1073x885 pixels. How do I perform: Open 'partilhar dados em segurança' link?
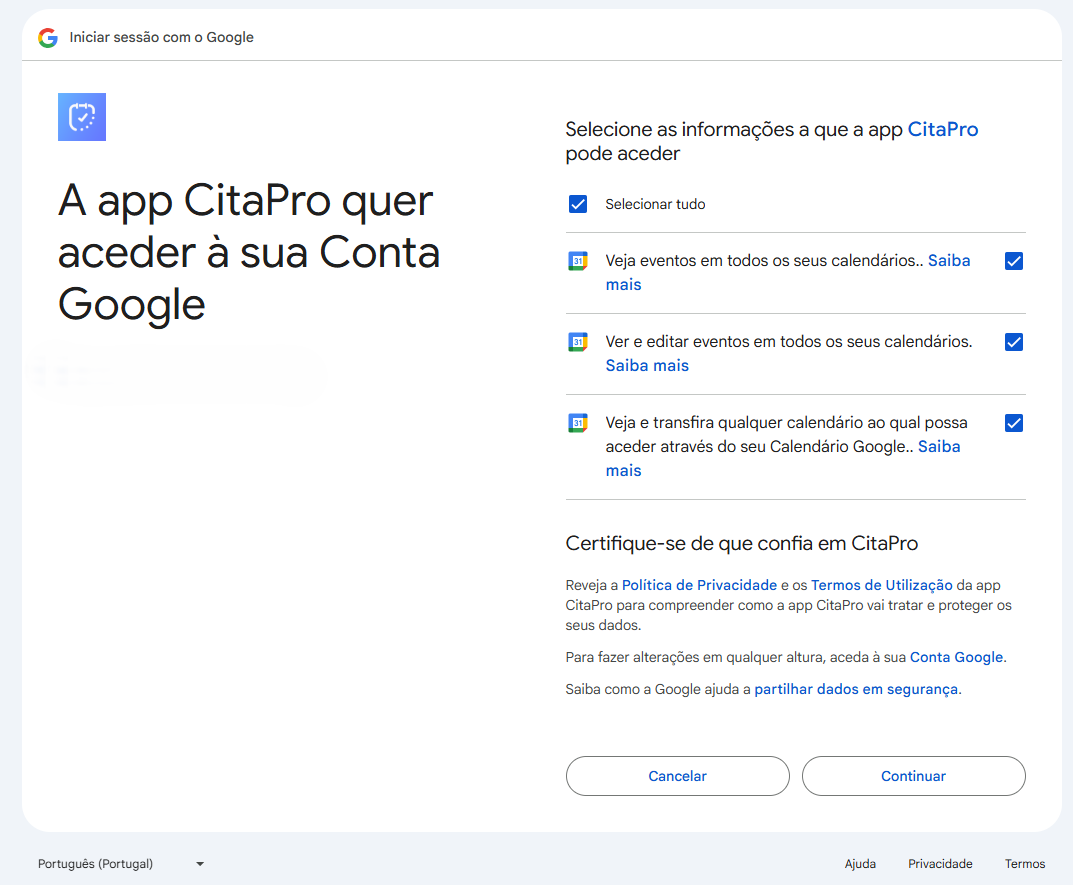[x=856, y=689]
